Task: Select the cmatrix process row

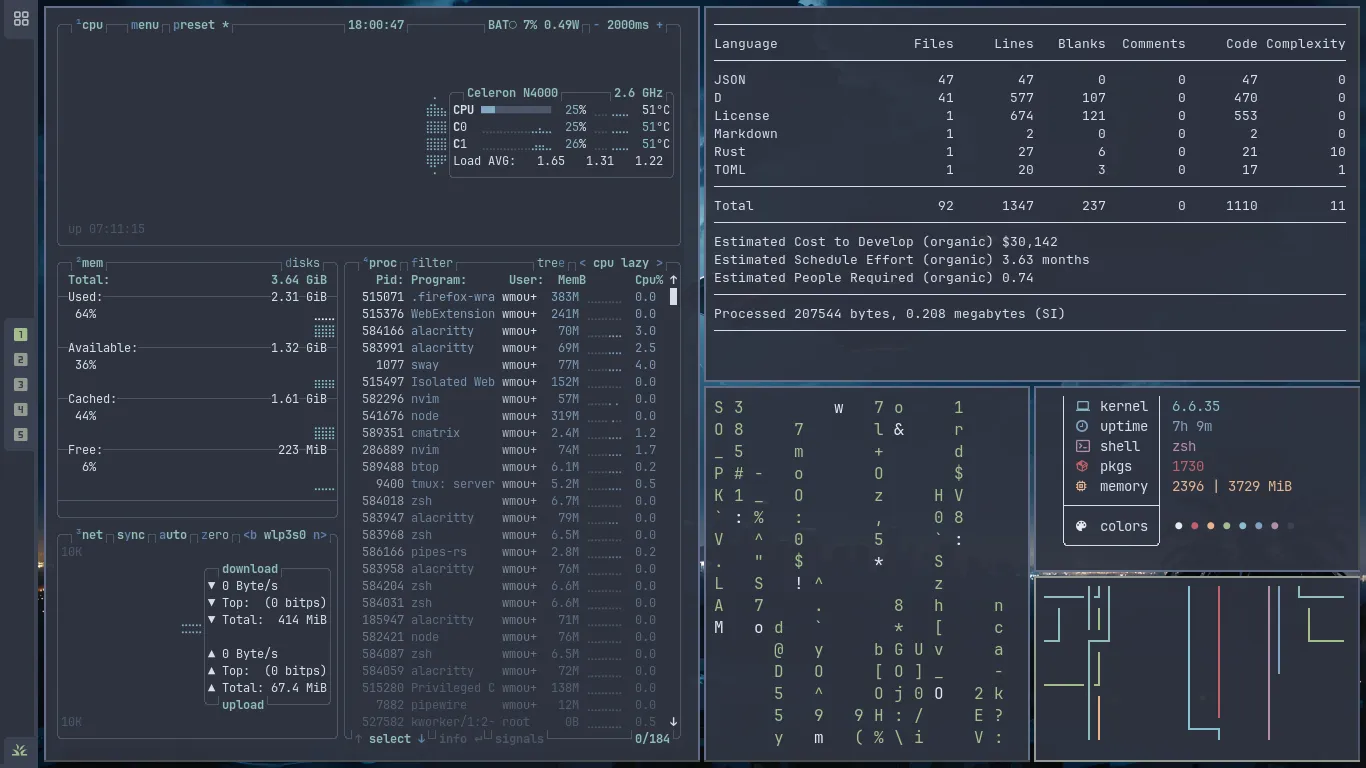Action: pyautogui.click(x=509, y=433)
